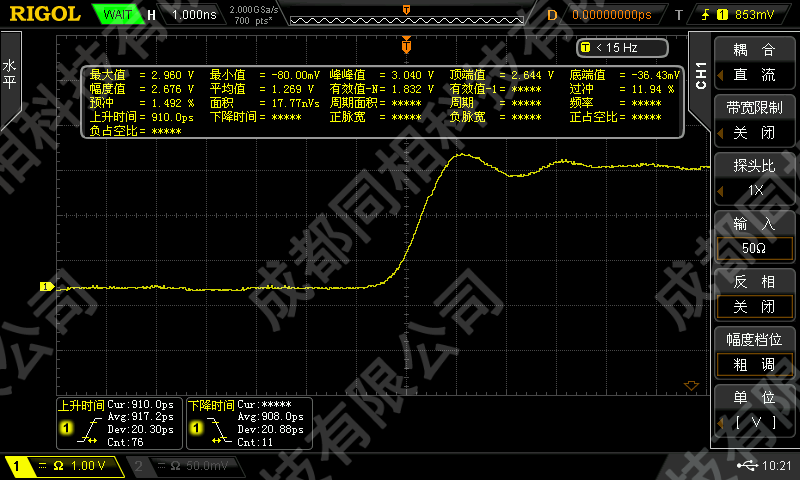Toggle the 反相 invert setting
Screen dimensions: 800x480
point(754,294)
